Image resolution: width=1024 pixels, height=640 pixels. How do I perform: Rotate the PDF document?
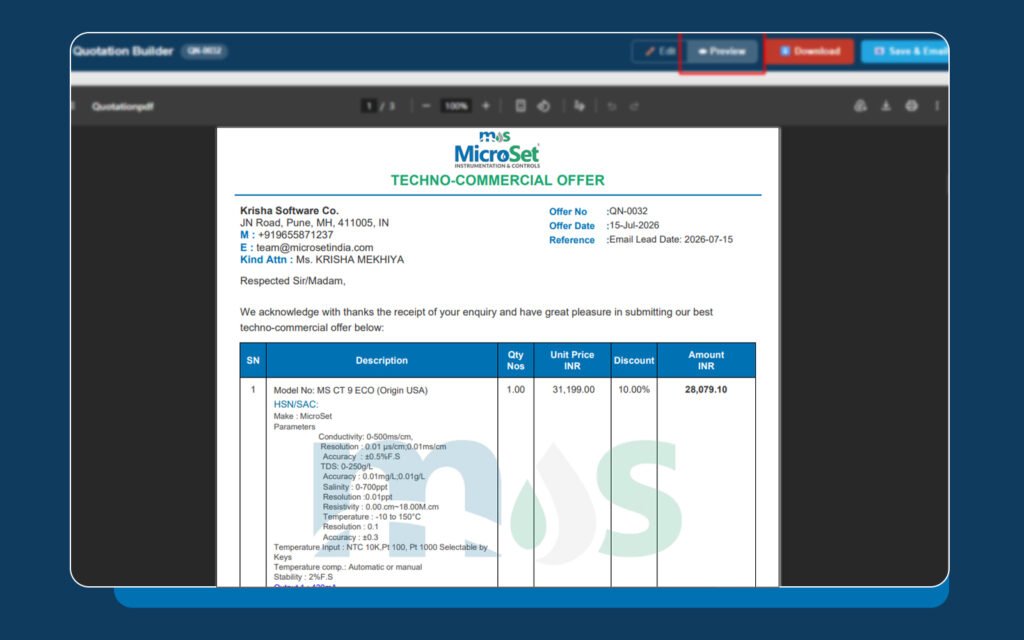pos(543,106)
